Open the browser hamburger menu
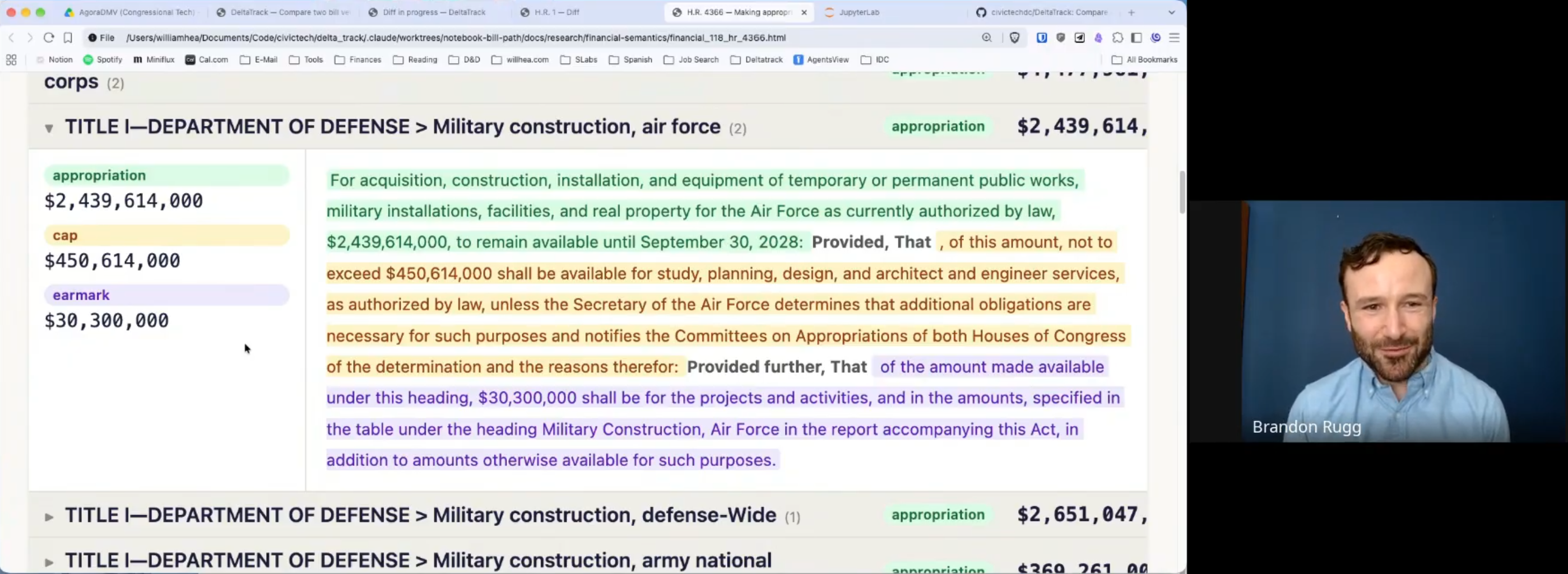The height and width of the screenshot is (574, 1568). coord(1174,38)
